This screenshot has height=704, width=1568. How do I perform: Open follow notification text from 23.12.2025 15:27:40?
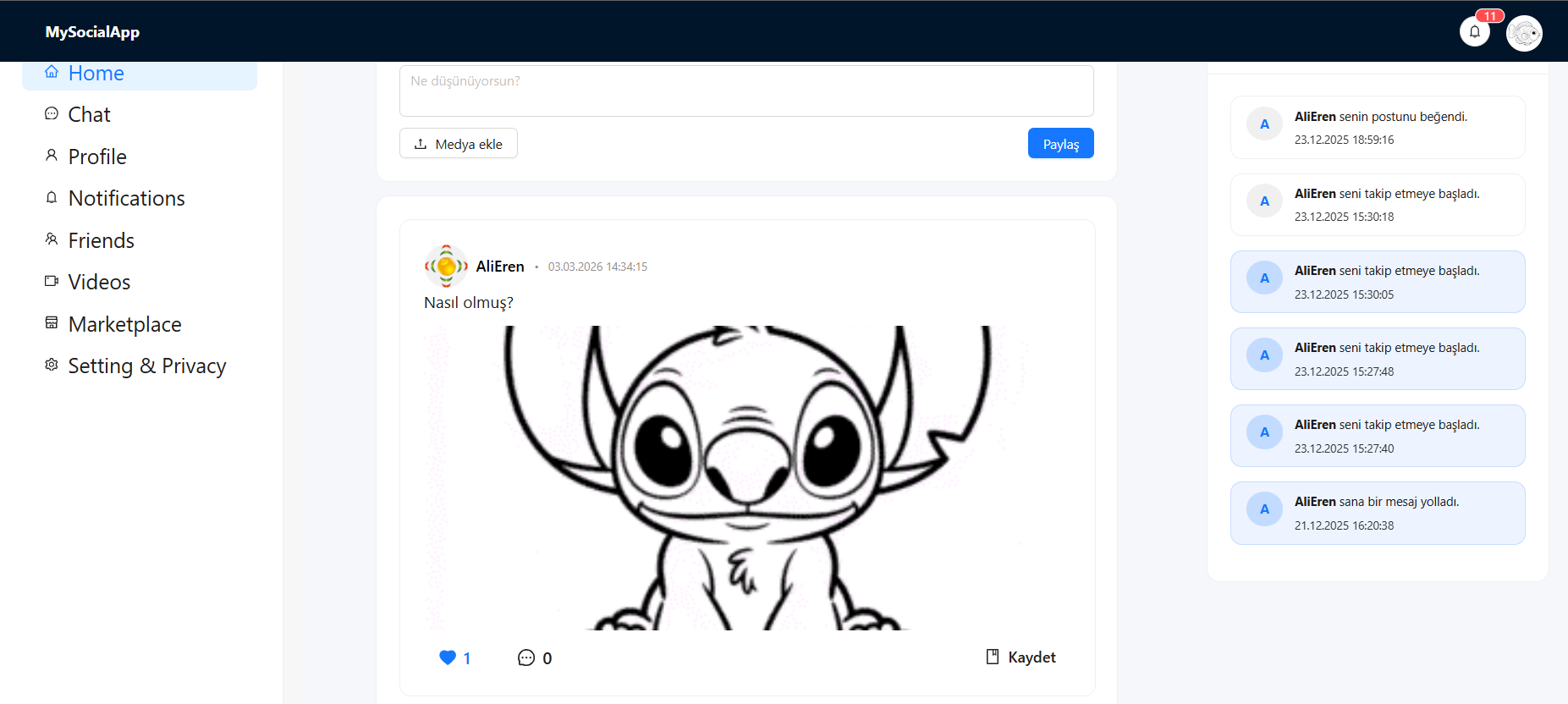point(1387,425)
